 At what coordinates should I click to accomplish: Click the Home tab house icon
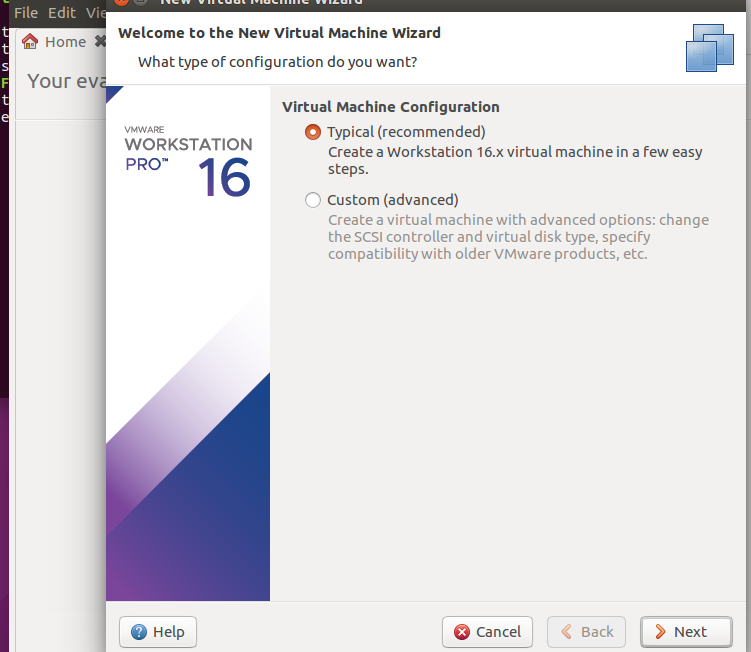pyautogui.click(x=30, y=42)
